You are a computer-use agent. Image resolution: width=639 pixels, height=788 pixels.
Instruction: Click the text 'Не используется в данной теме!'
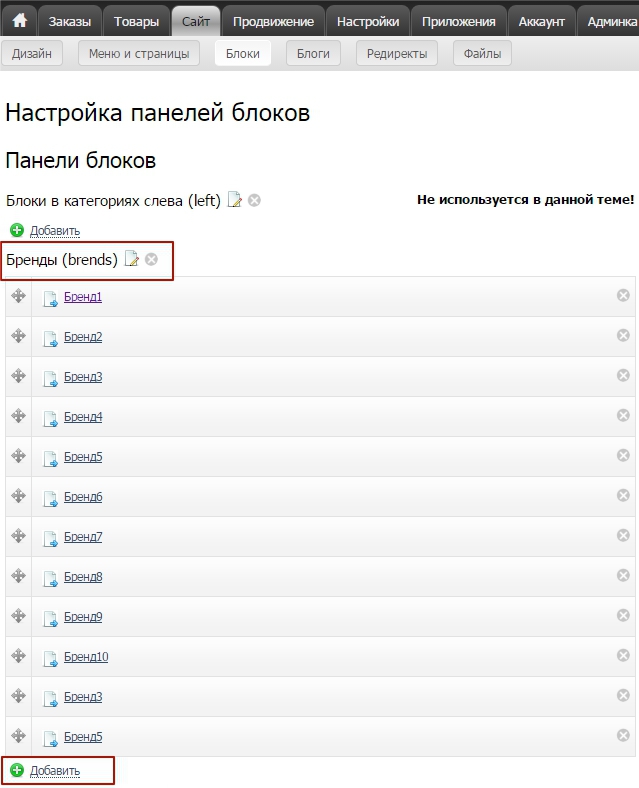pyautogui.click(x=525, y=200)
